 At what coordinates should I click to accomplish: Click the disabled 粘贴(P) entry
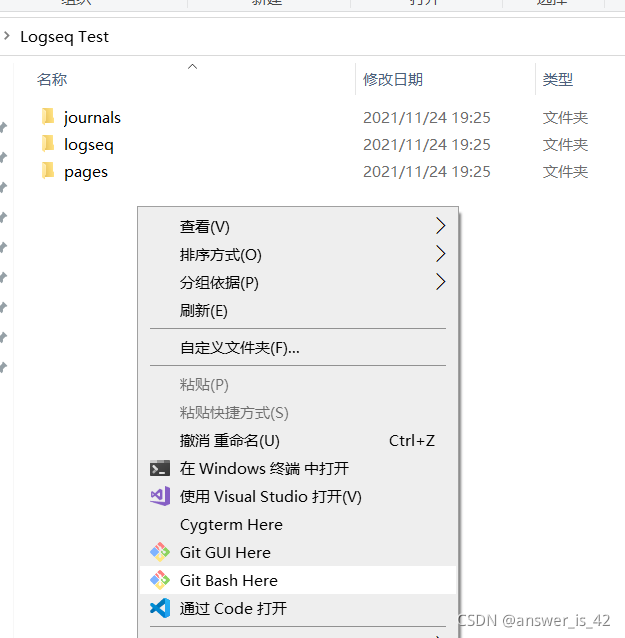[298, 385]
